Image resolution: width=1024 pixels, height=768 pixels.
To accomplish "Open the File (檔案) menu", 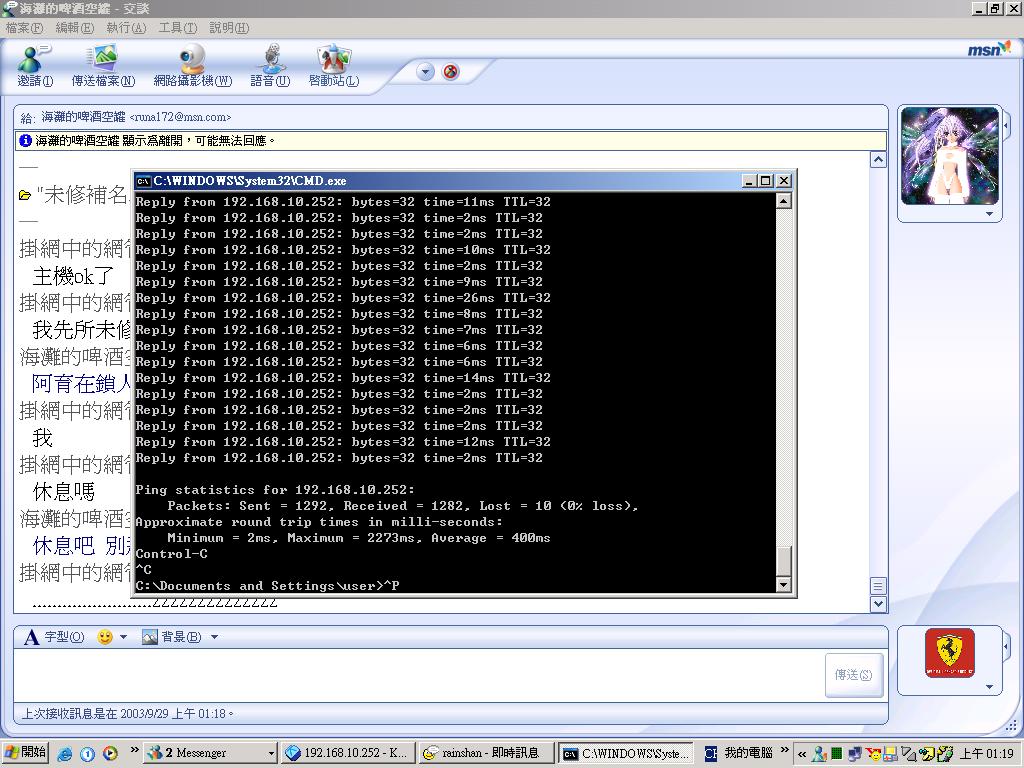I will pos(25,27).
